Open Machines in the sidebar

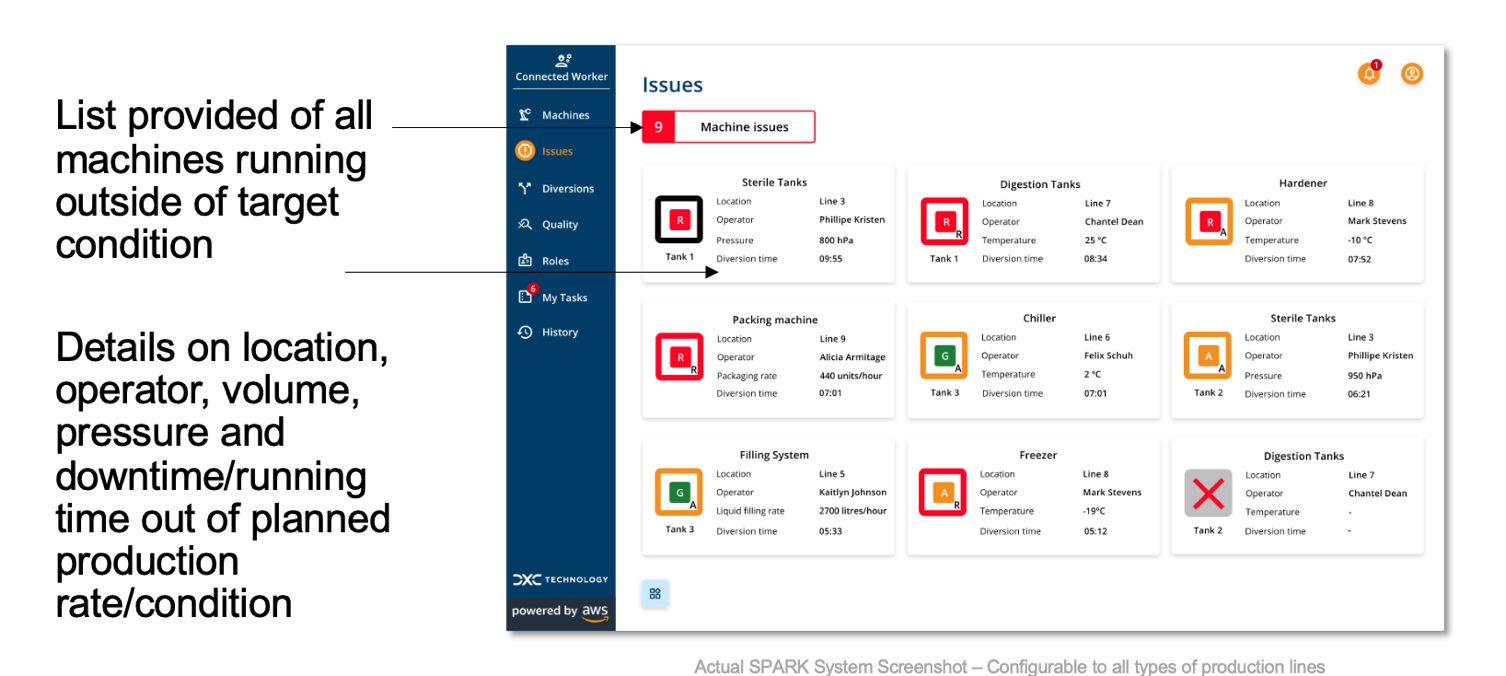click(x=565, y=115)
